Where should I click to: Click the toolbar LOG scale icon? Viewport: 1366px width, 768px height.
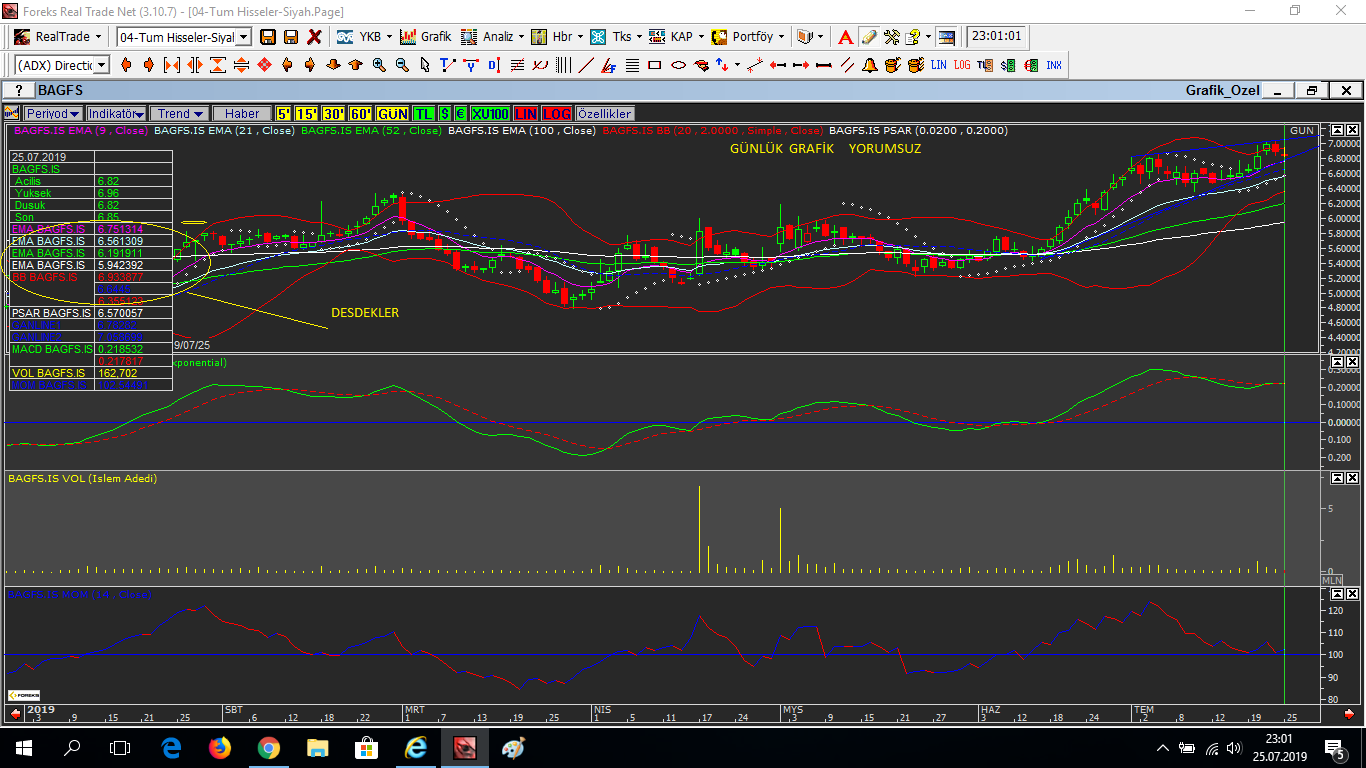click(961, 65)
